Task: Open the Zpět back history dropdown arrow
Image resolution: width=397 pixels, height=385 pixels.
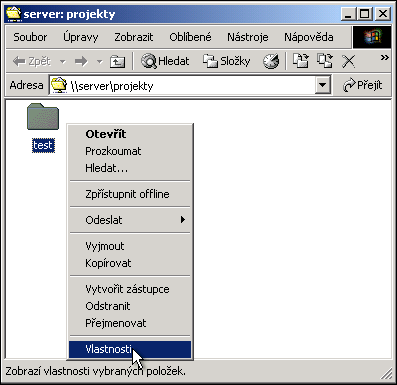Action: click(62, 62)
